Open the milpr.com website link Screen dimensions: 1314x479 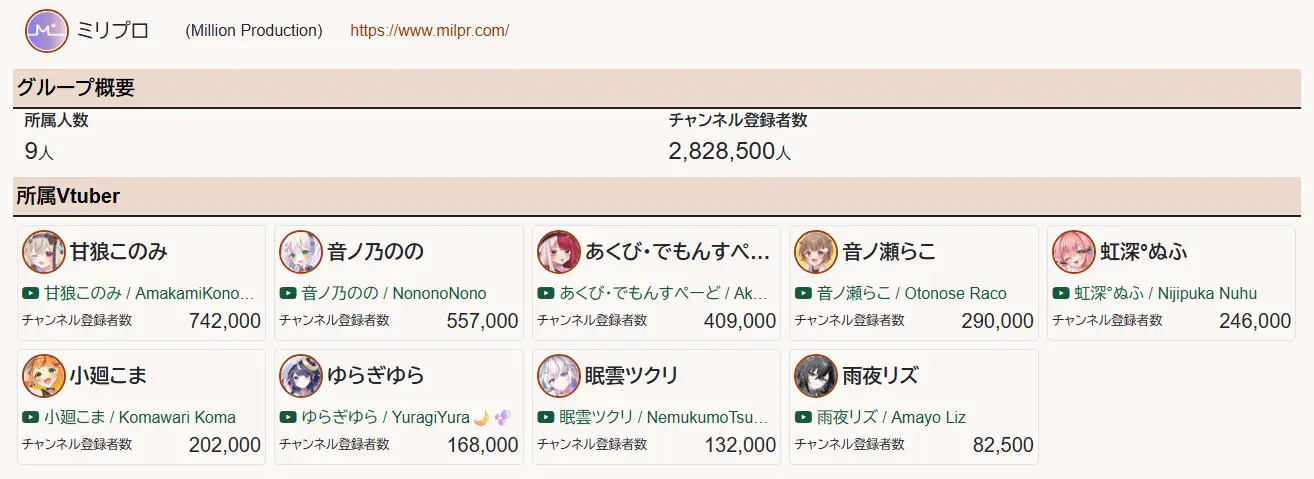(429, 31)
